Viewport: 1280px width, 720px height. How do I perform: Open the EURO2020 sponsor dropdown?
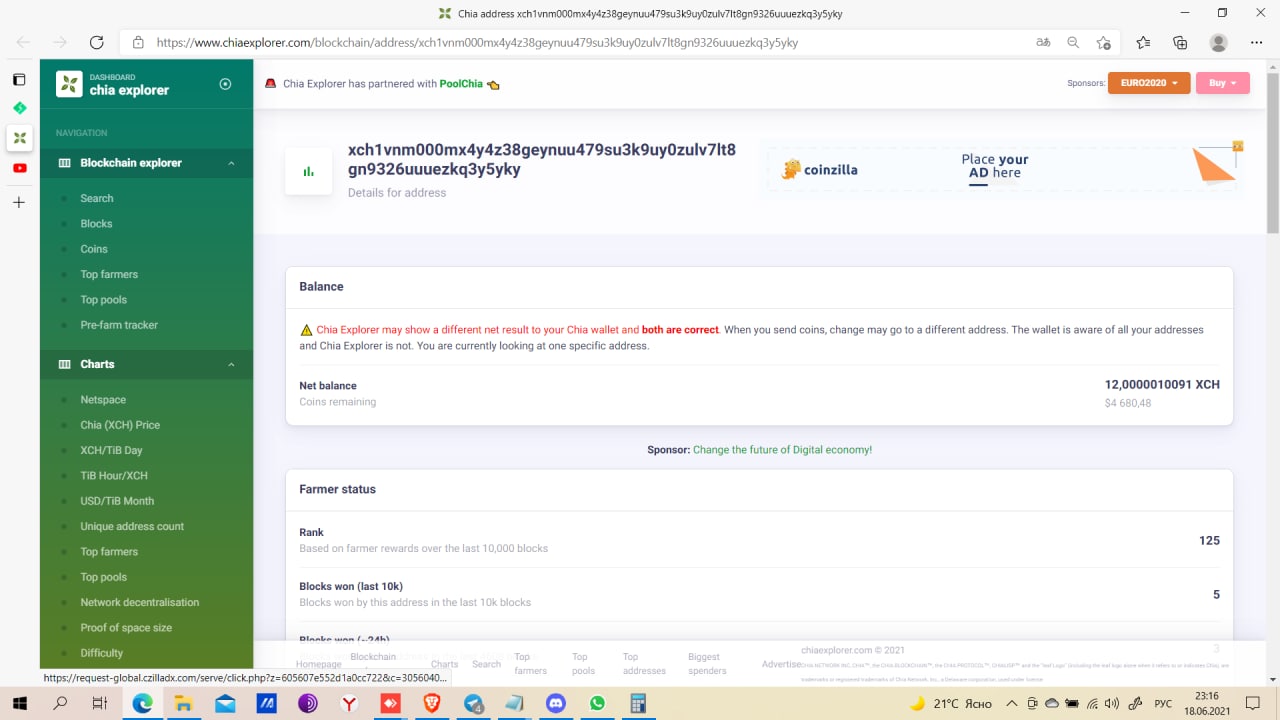(x=1149, y=83)
